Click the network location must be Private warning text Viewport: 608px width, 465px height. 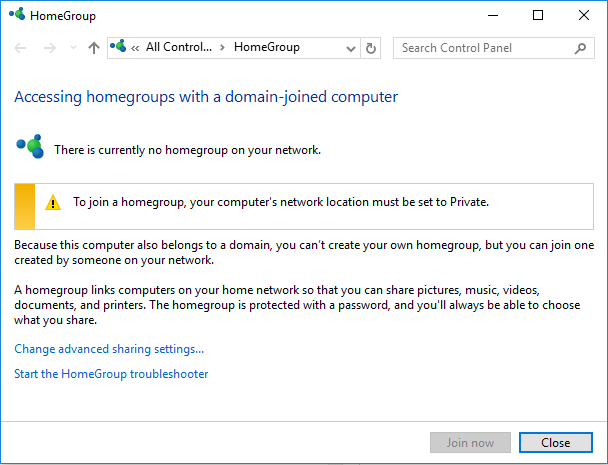pos(281,202)
